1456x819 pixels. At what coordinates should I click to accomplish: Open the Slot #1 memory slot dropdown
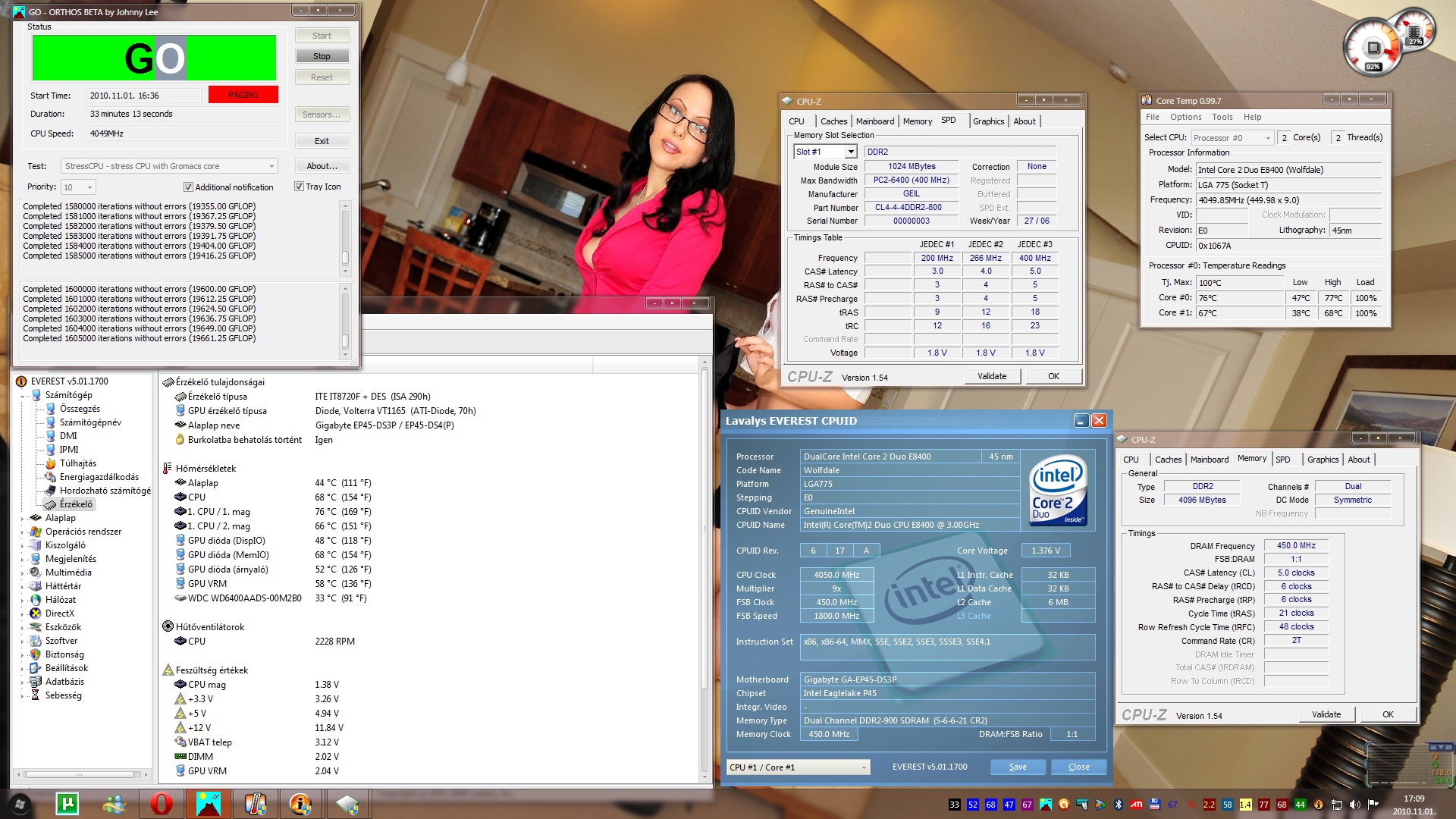[x=825, y=152]
